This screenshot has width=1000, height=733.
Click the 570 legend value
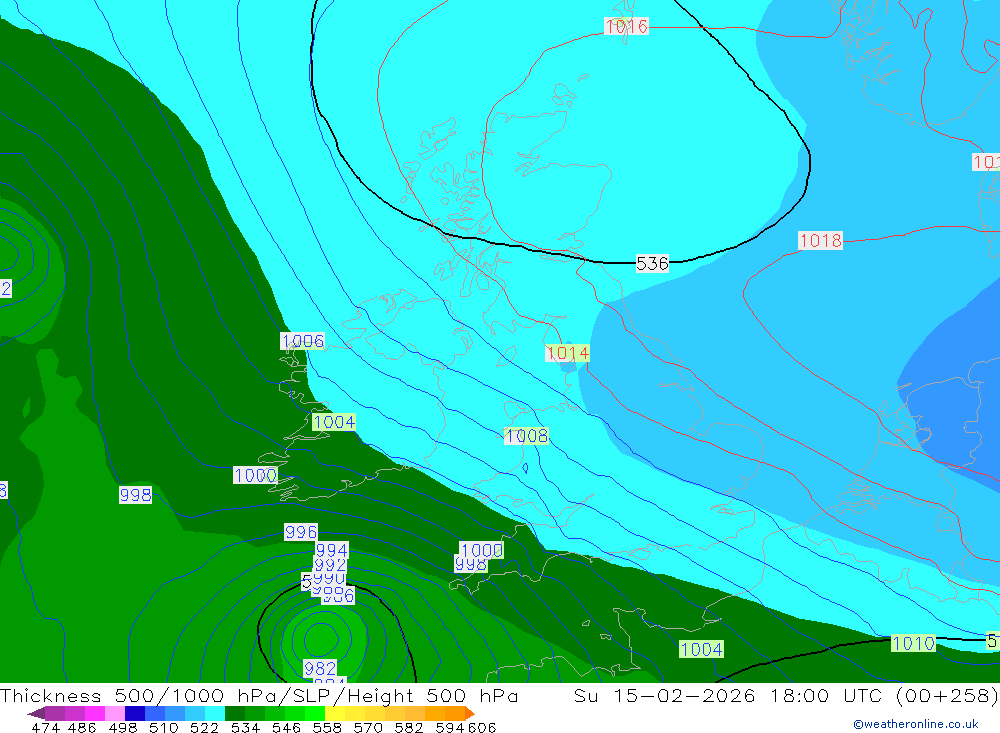point(368,727)
